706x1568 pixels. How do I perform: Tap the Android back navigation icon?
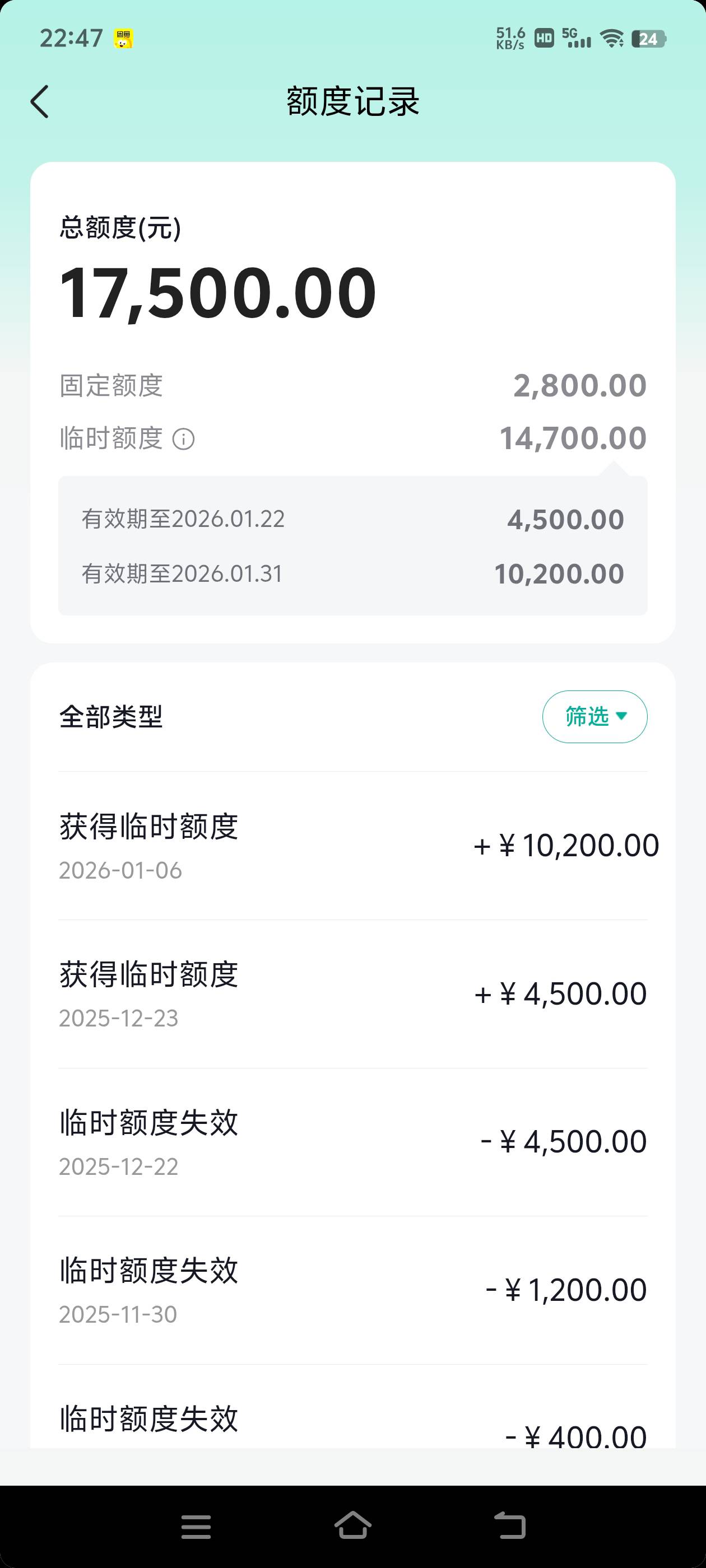pyautogui.click(x=509, y=1526)
